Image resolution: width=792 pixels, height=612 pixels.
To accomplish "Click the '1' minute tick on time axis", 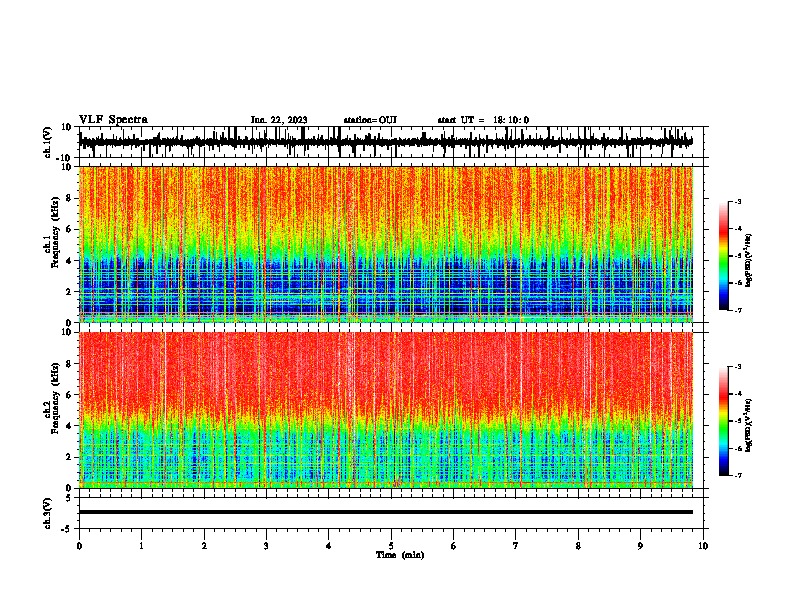I will (x=141, y=546).
